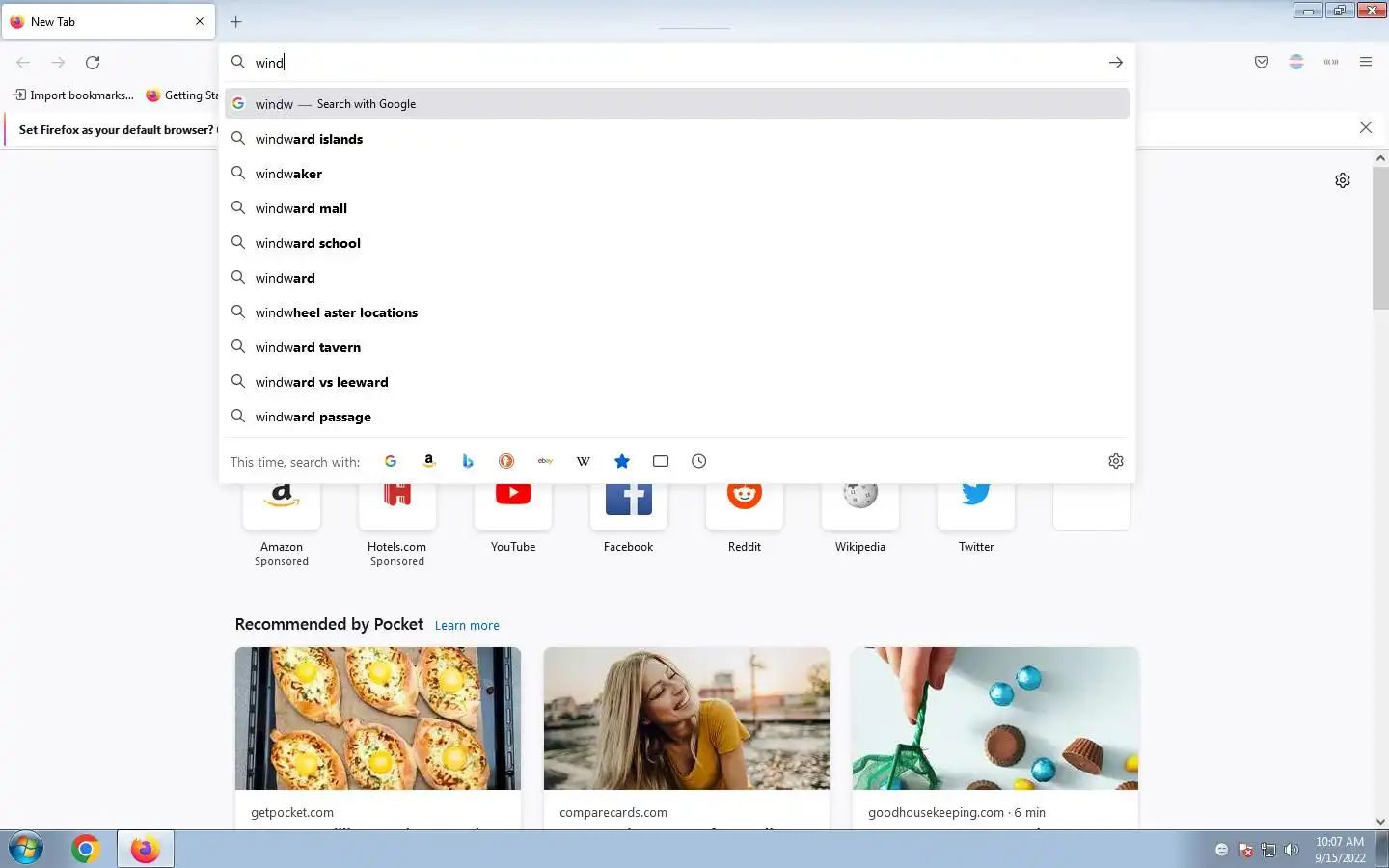Pick the 'windward vs leeward' suggestion
The height and width of the screenshot is (868, 1389).
click(x=677, y=382)
